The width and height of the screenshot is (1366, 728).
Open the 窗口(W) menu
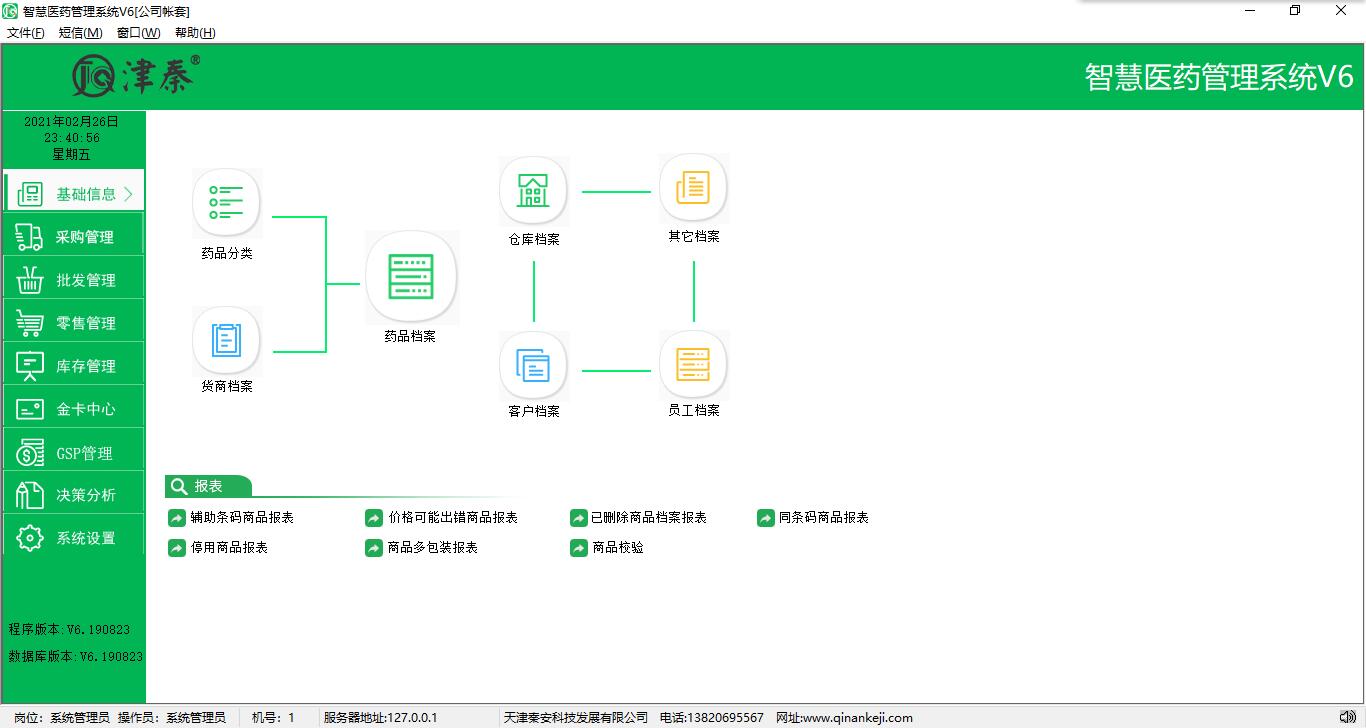[138, 33]
